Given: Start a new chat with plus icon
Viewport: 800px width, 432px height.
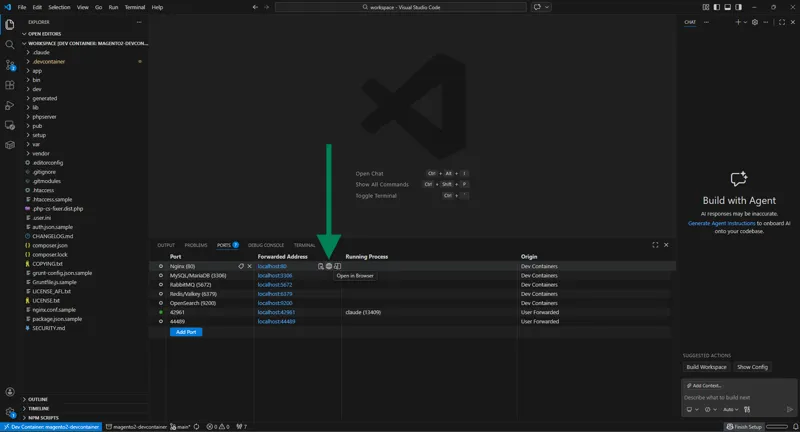Looking at the screenshot, I should pos(738,22).
